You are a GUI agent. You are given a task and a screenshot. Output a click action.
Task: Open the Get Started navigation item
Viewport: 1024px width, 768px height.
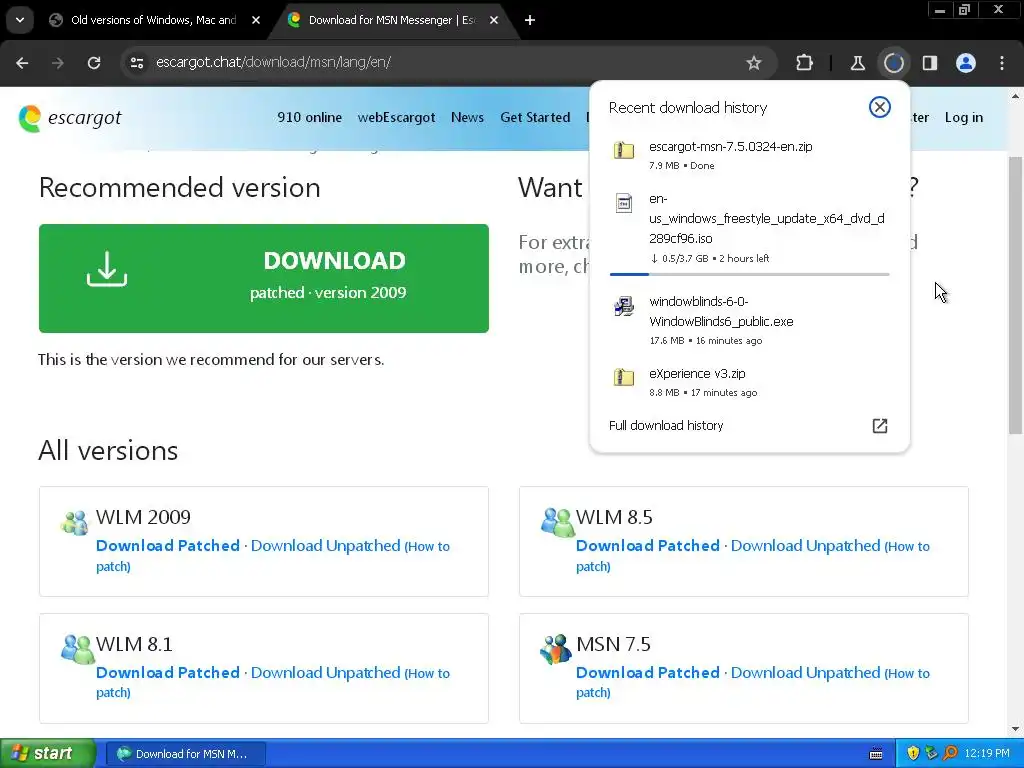pyautogui.click(x=536, y=118)
